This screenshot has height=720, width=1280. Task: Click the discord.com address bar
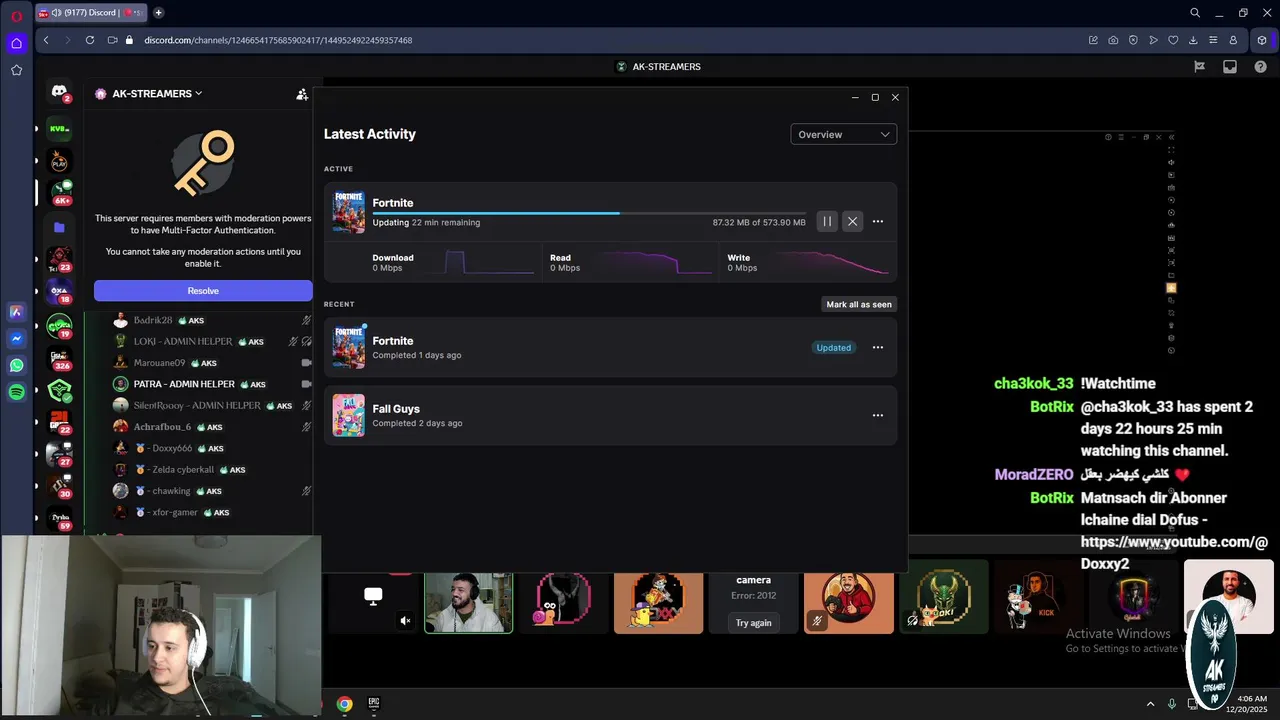pos(278,40)
